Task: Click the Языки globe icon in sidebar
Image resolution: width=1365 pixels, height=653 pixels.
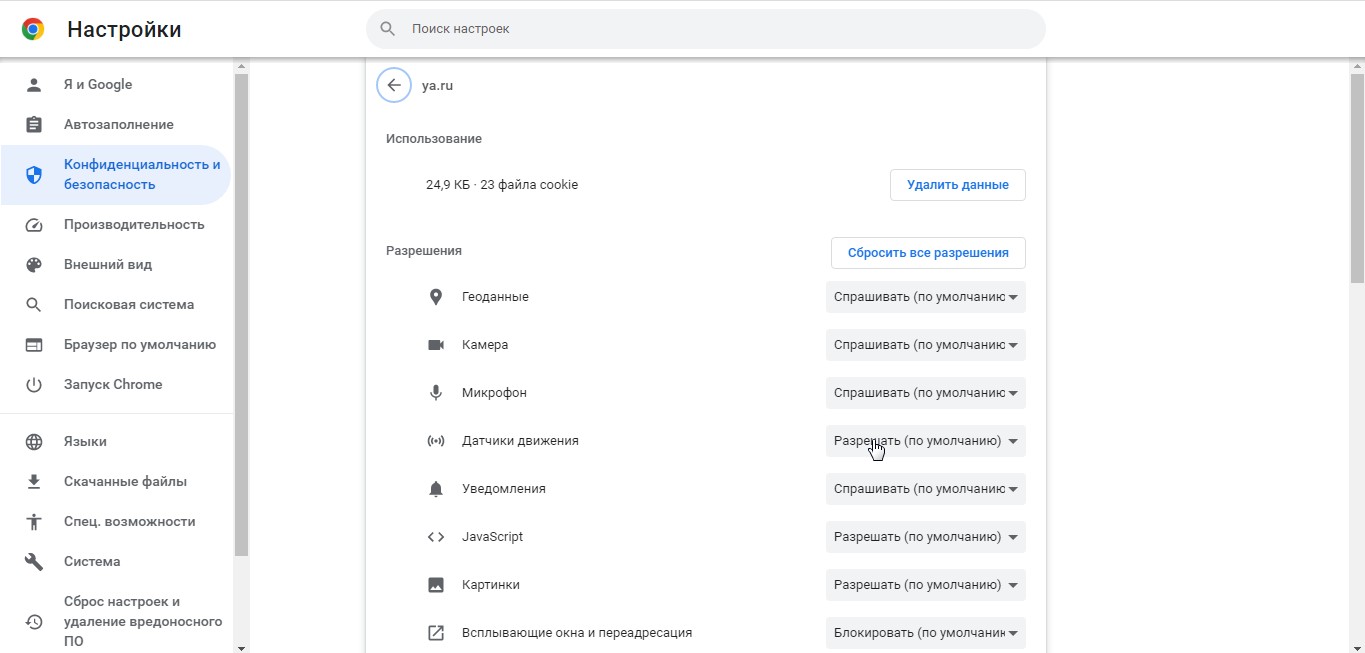Action: [x=33, y=441]
